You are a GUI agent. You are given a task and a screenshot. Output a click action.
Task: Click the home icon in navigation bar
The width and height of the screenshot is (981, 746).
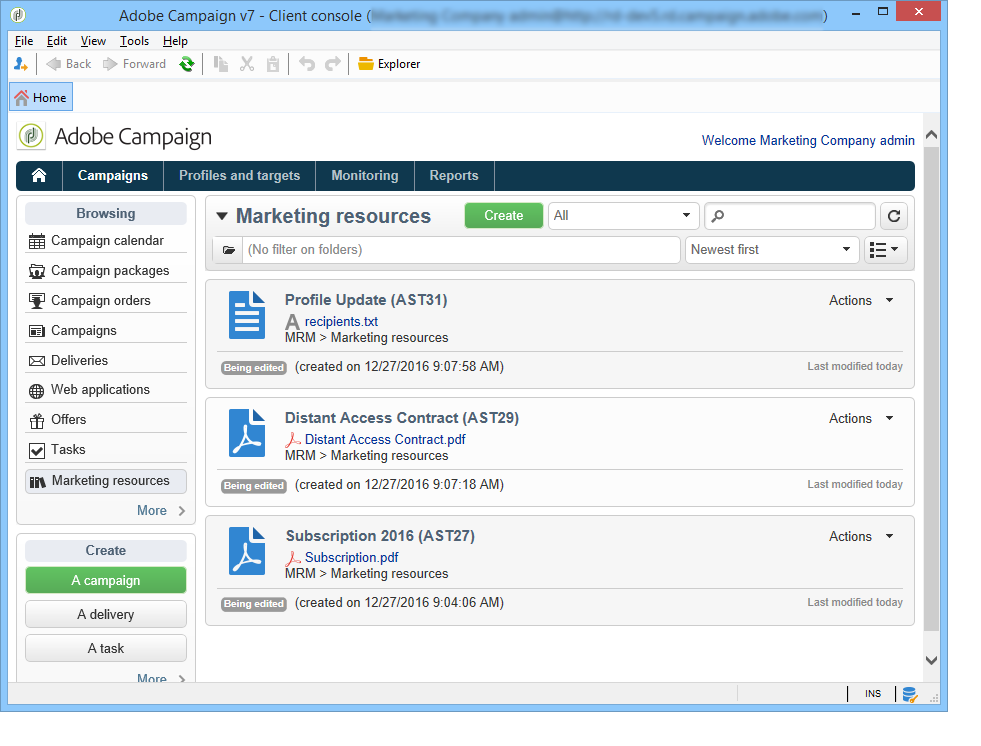click(39, 176)
